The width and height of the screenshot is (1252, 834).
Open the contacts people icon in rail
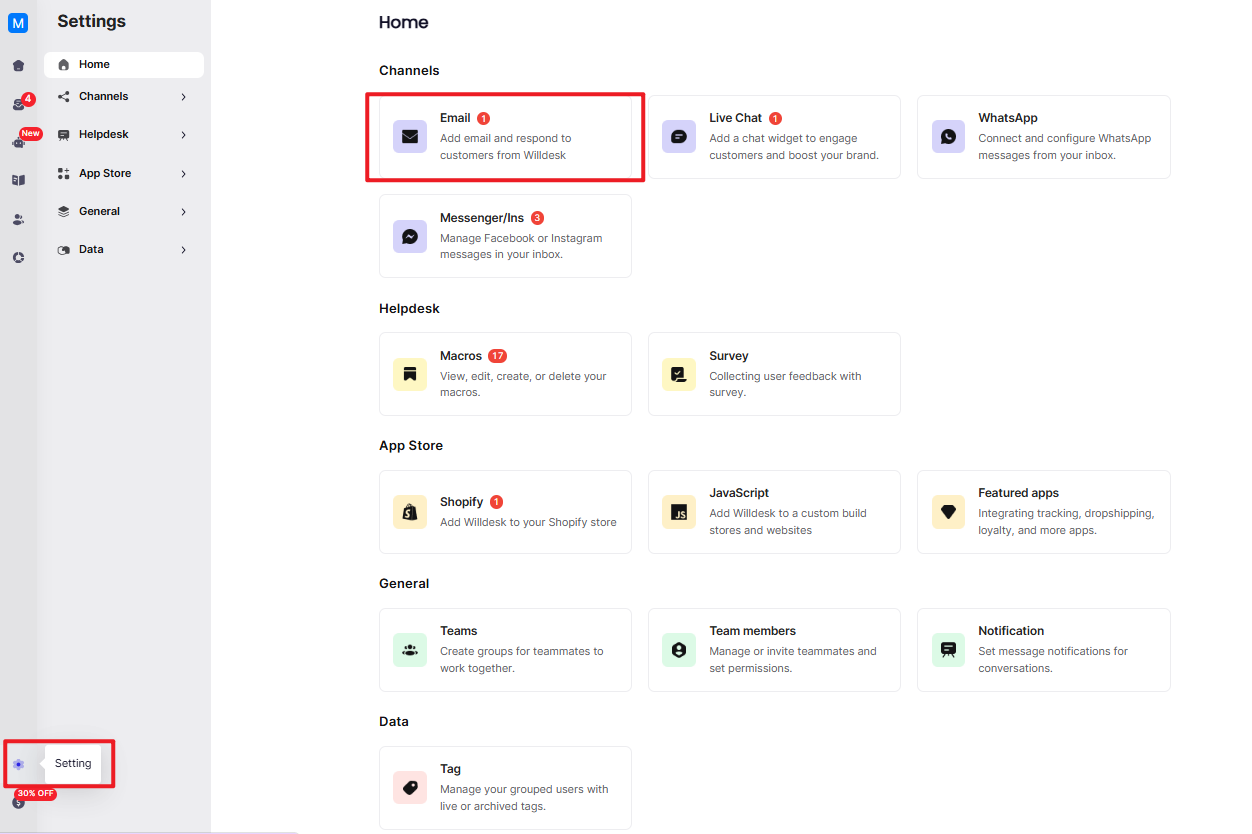tap(18, 219)
